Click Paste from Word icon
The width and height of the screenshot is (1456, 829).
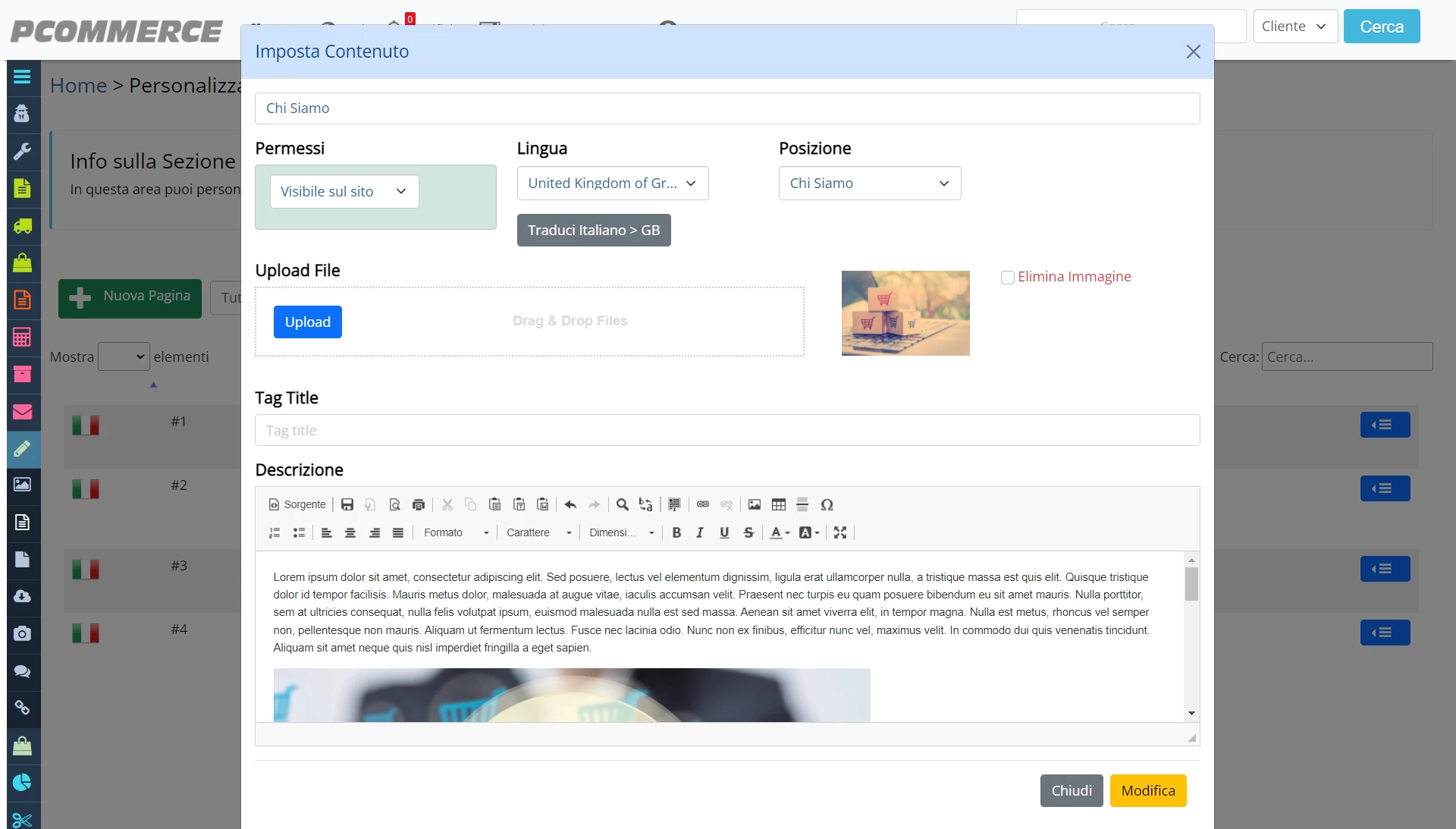pos(543,504)
